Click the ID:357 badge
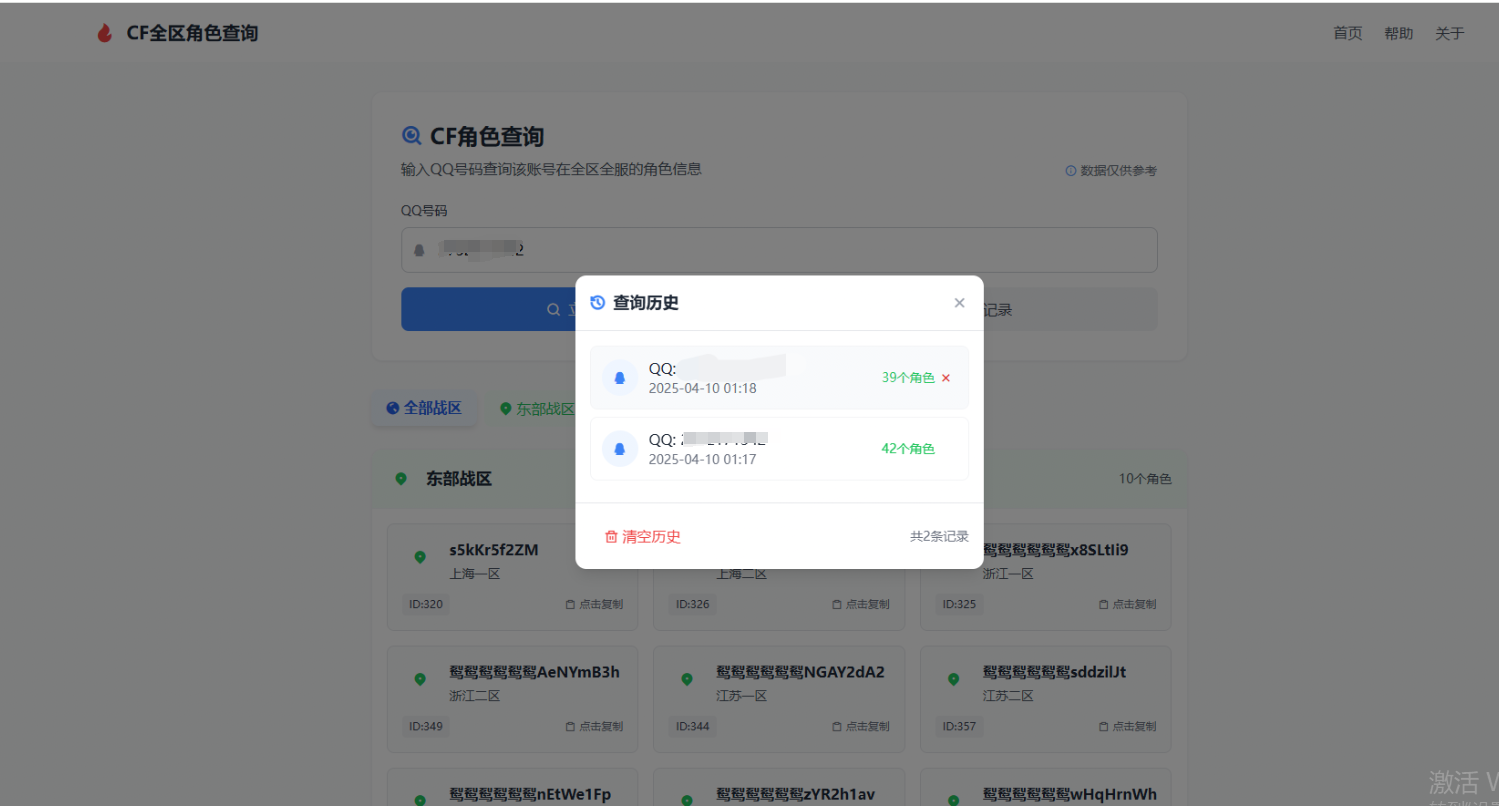This screenshot has width=1499, height=806. [959, 726]
